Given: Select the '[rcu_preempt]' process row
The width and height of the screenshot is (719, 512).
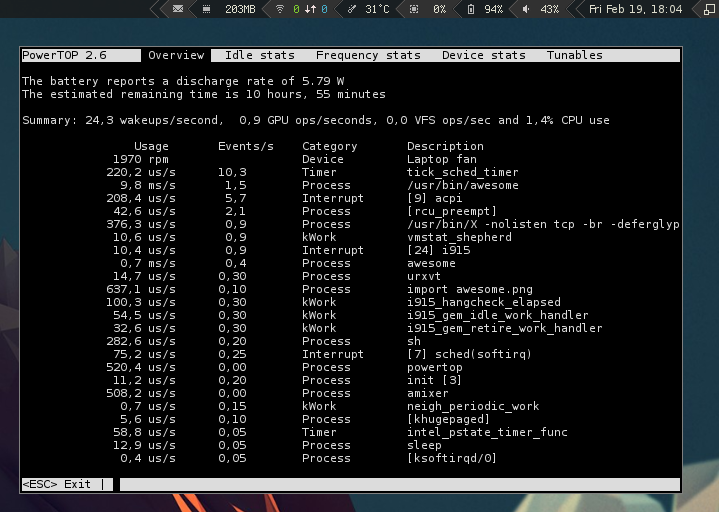Looking at the screenshot, I should 351,211.
